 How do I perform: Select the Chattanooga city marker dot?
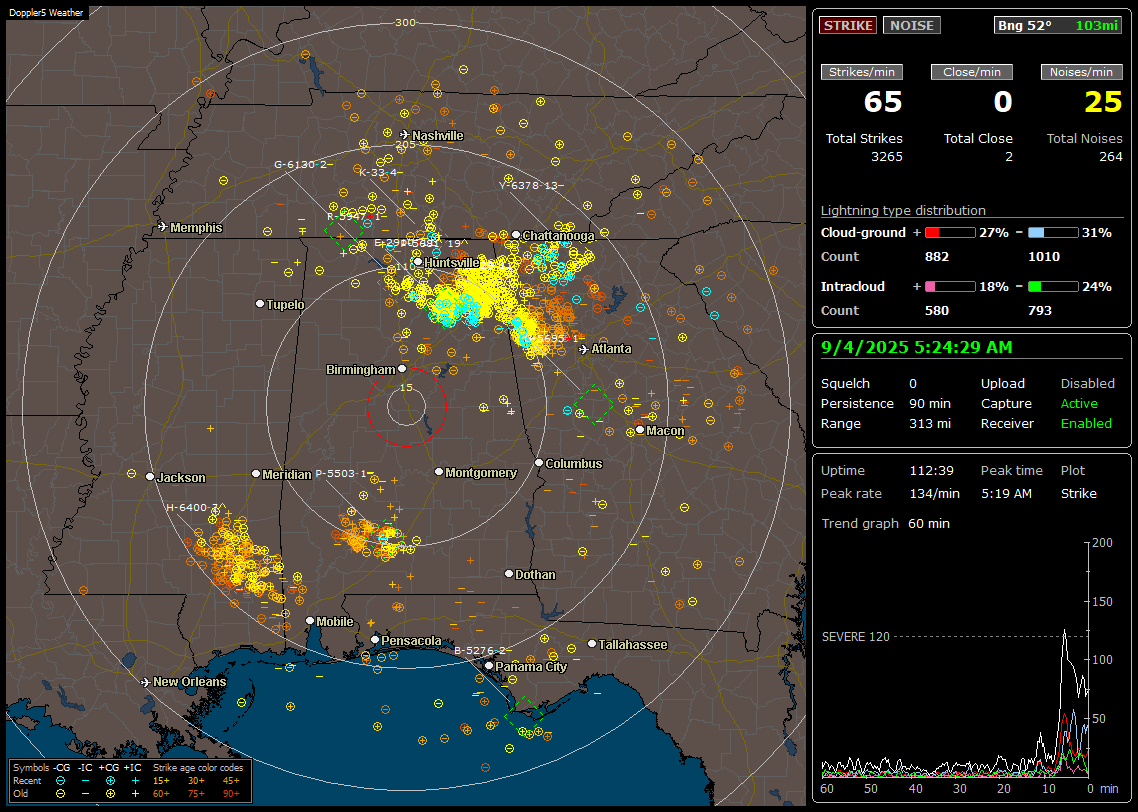(516, 235)
